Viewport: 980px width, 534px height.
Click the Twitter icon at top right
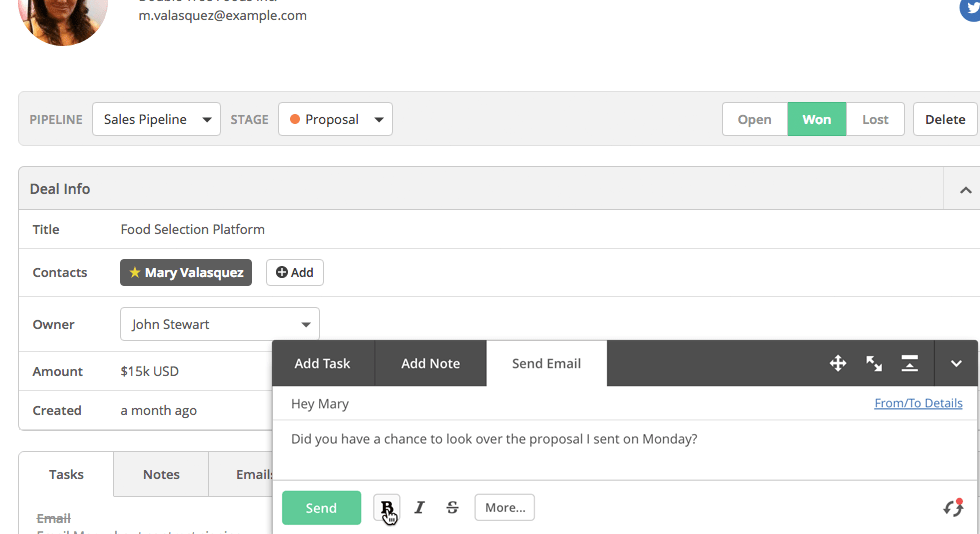pos(971,9)
